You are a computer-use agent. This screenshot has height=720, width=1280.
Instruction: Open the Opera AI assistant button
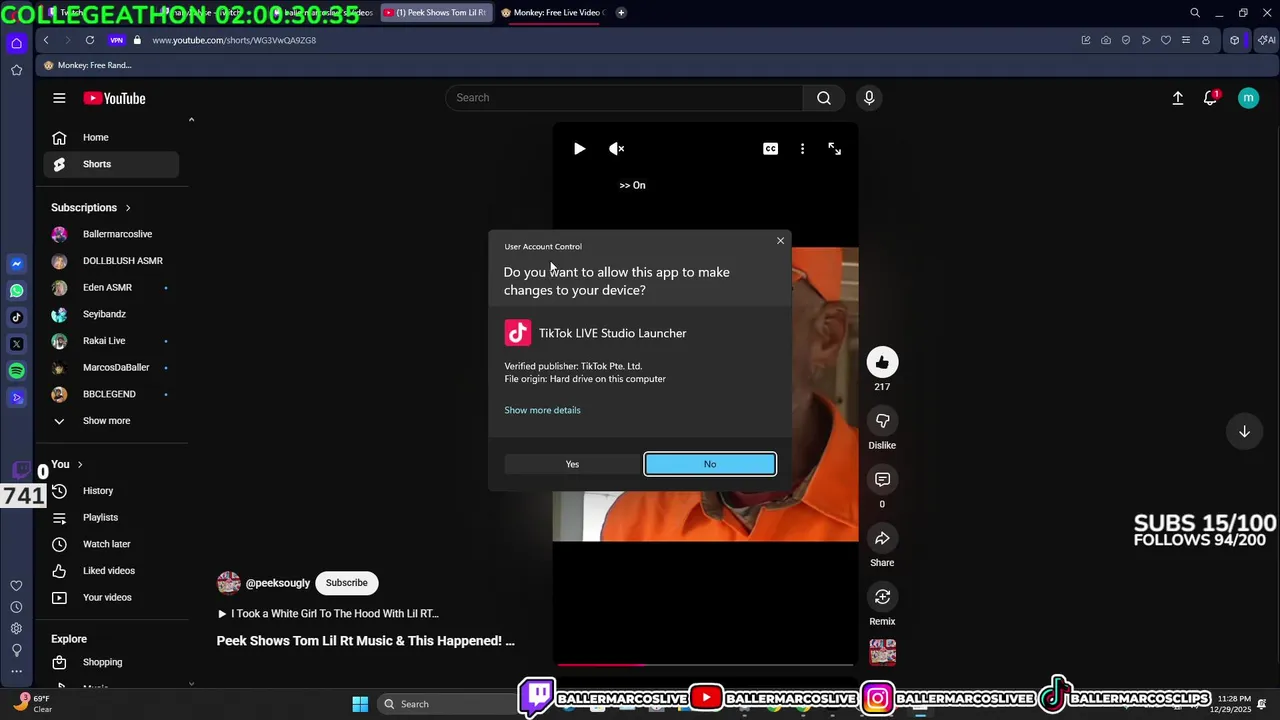pyautogui.click(x=1267, y=40)
